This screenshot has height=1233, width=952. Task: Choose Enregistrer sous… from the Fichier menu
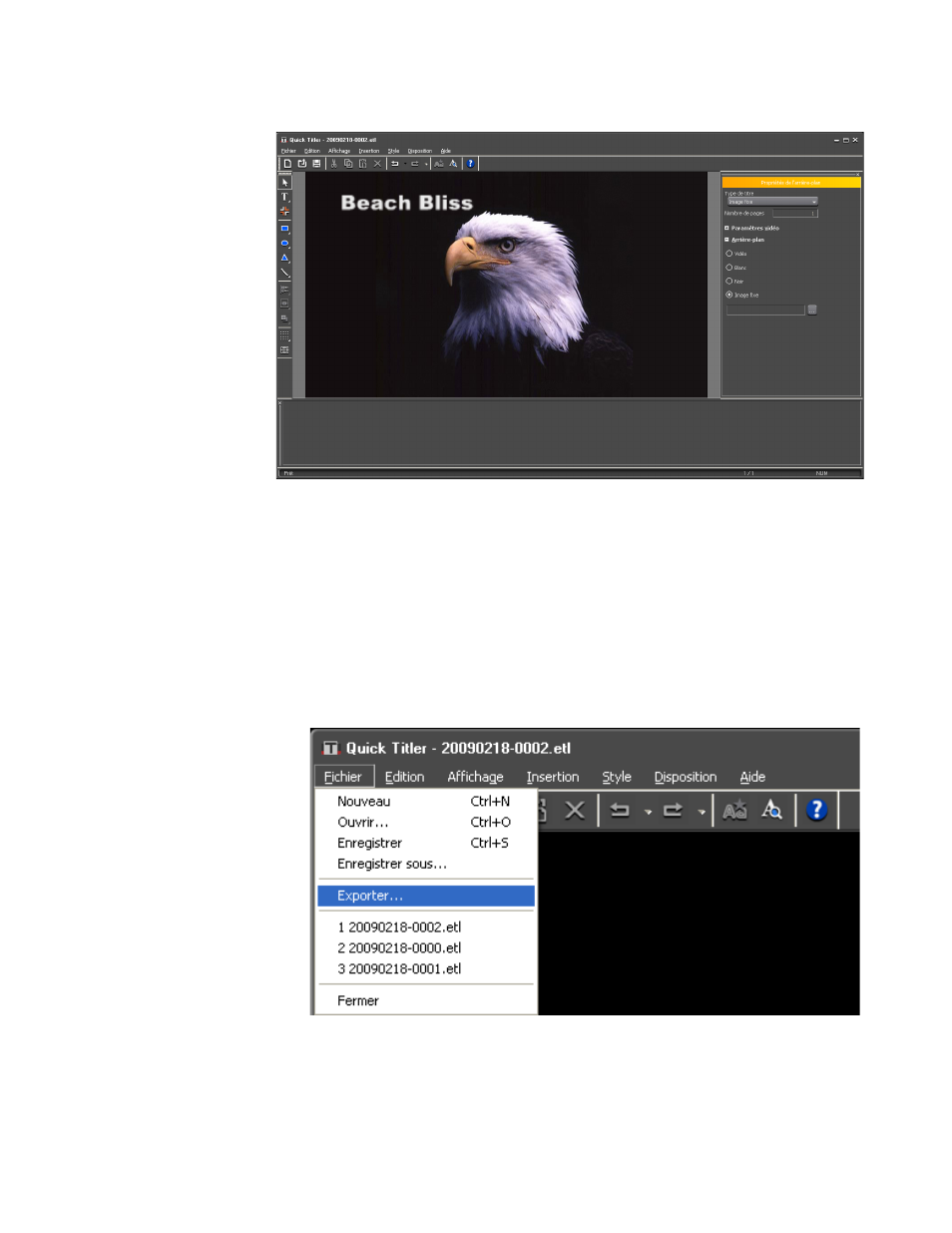tap(426, 864)
